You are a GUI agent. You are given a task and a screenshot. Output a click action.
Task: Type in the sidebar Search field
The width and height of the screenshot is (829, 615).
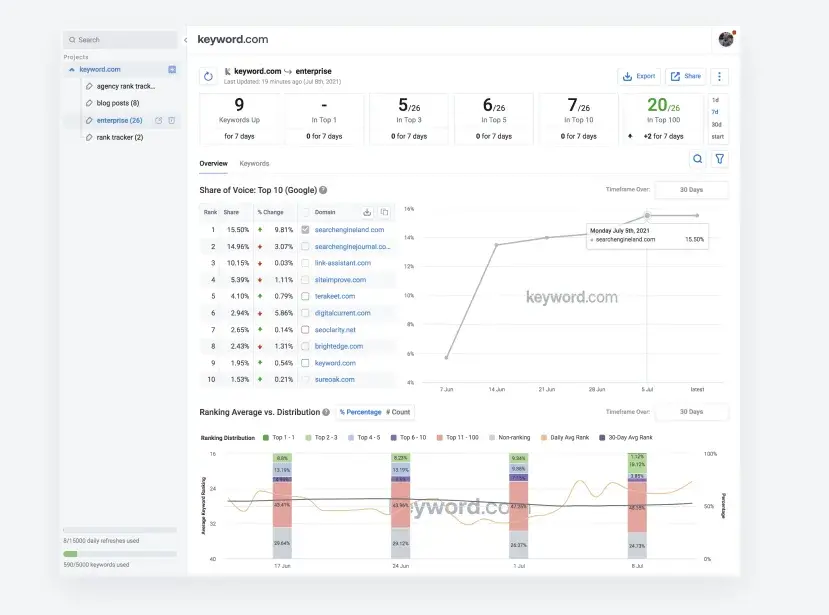coord(120,40)
